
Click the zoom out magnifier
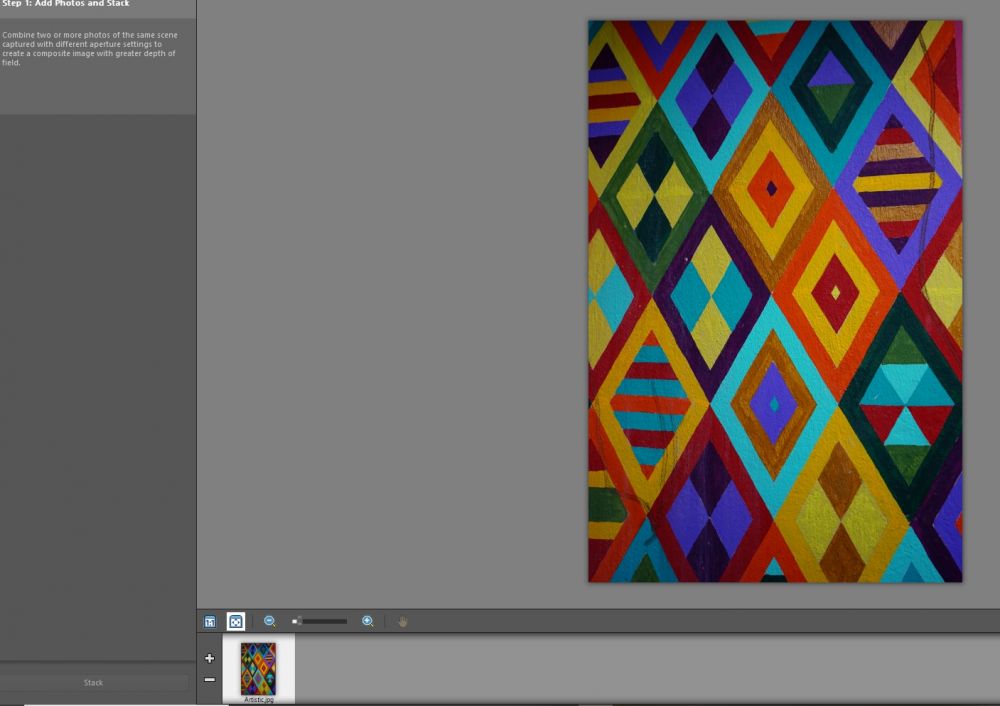[270, 621]
